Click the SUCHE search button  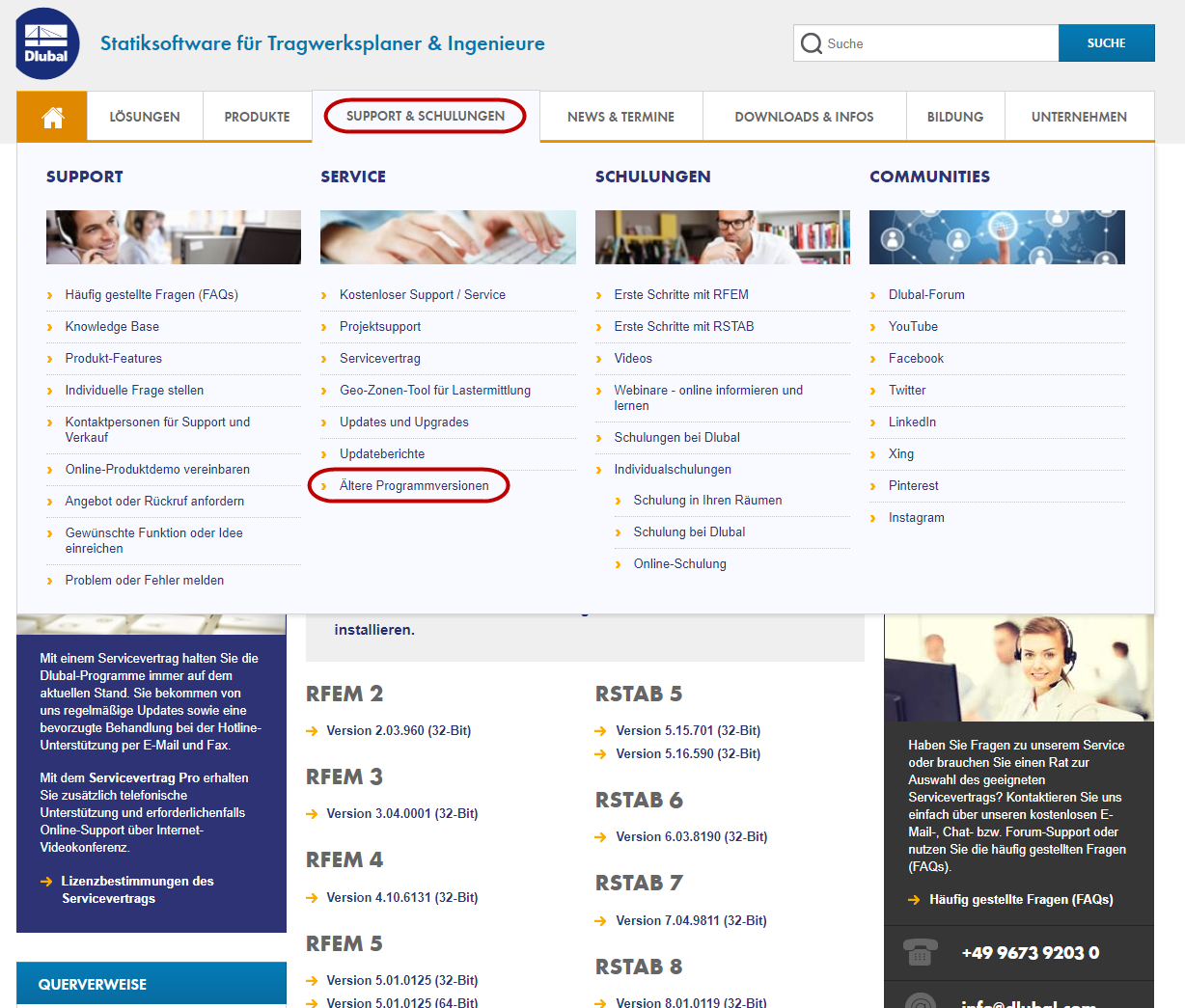point(1106,42)
